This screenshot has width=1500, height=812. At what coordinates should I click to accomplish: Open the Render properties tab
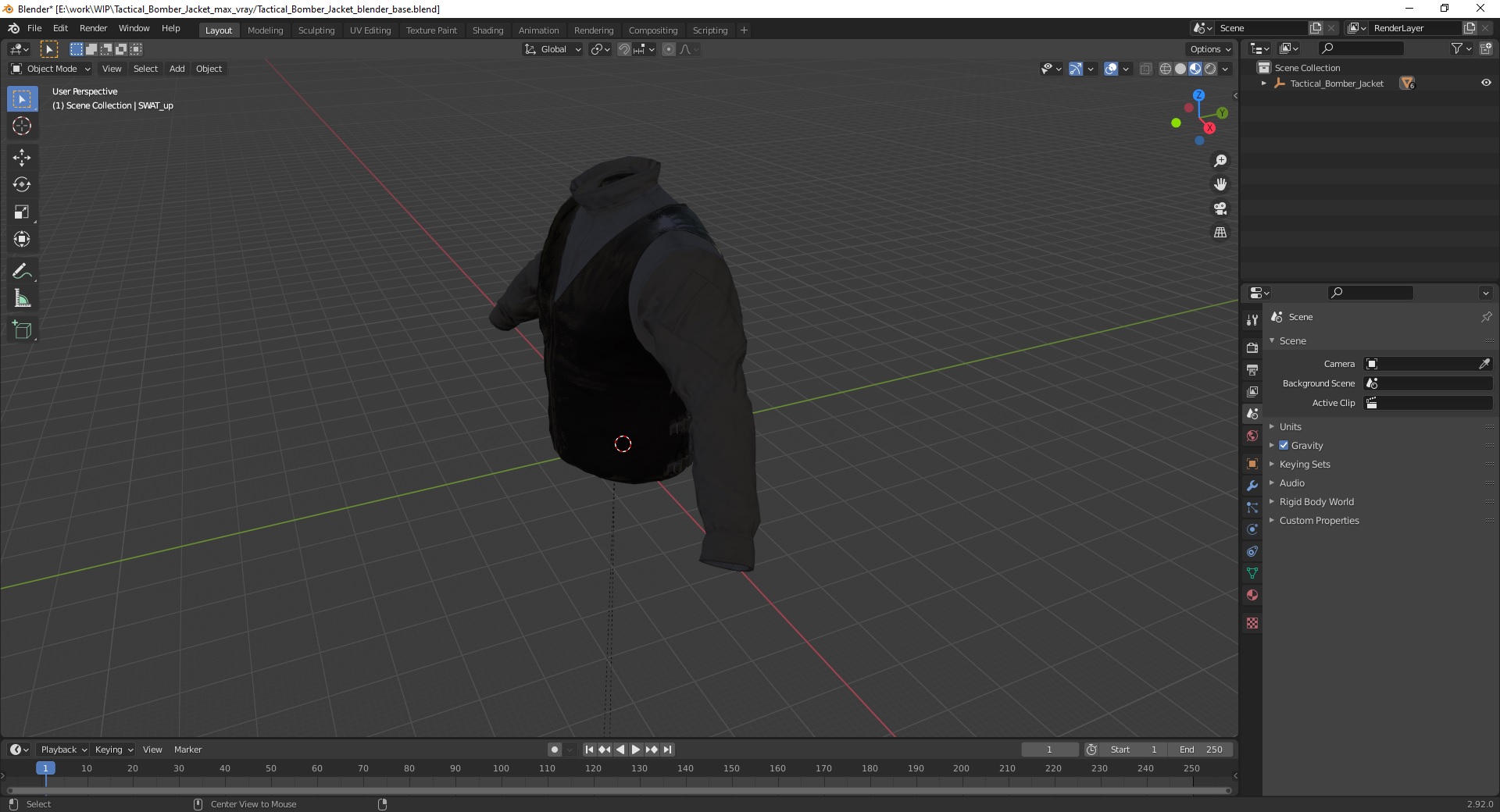pos(1252,347)
